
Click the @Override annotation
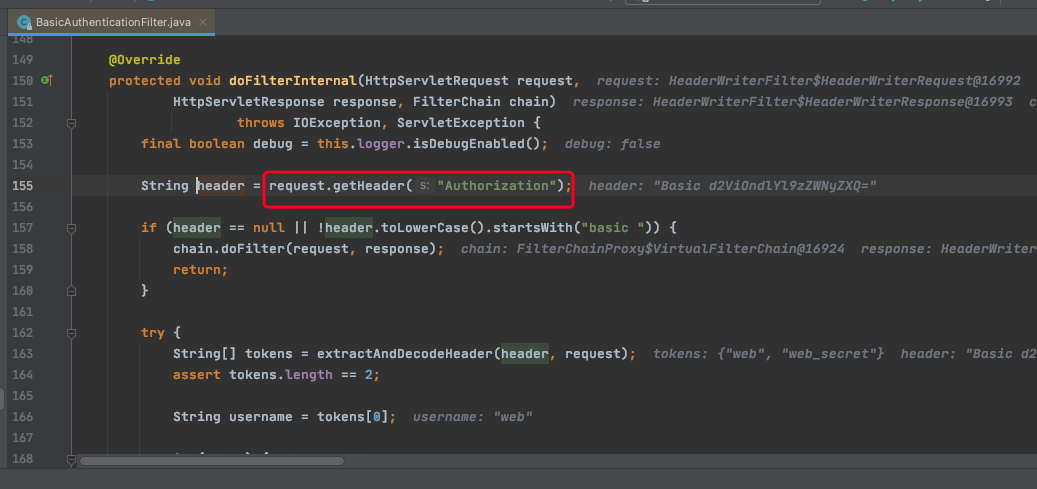[x=145, y=60]
